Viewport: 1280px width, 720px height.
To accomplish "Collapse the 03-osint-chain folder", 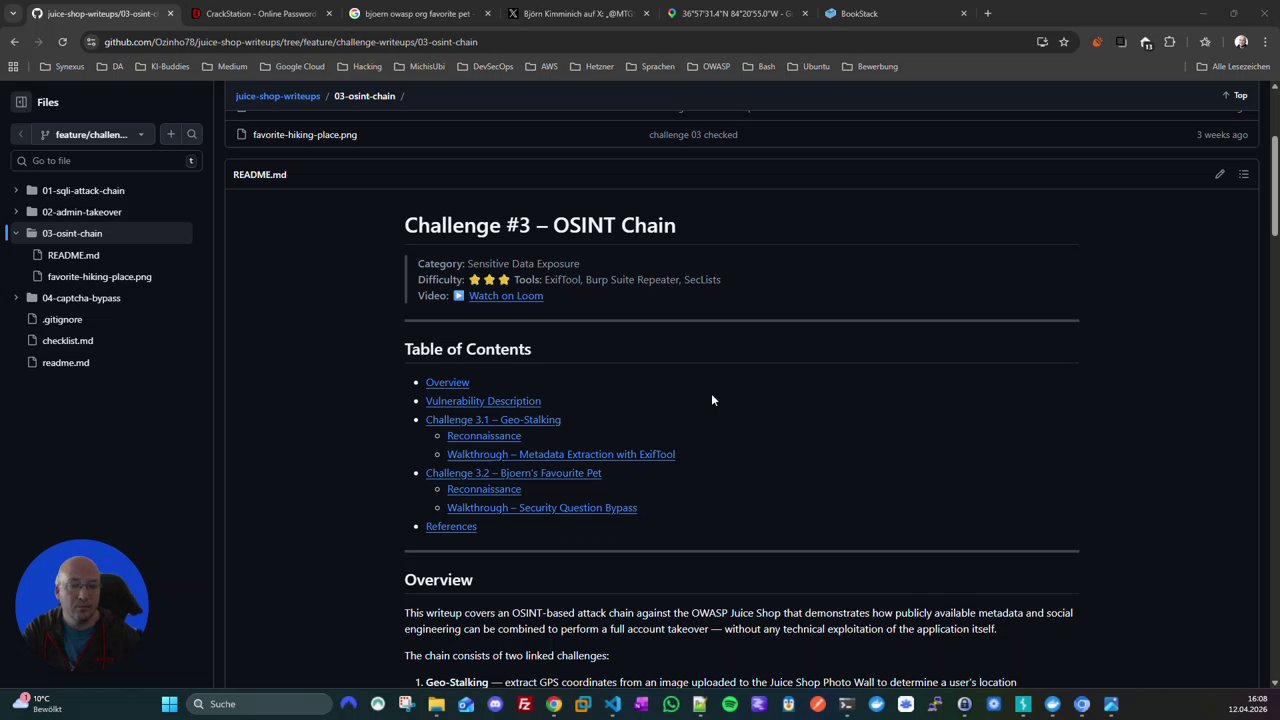I will point(15,233).
